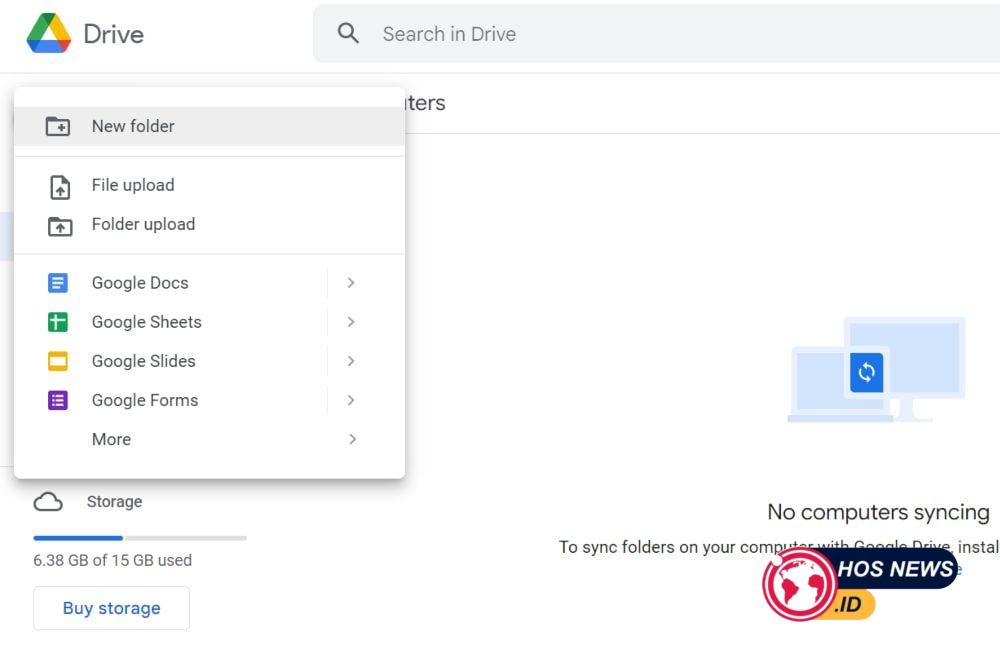Open the More submenu arrow
This screenshot has height=667, width=1000.
(352, 439)
